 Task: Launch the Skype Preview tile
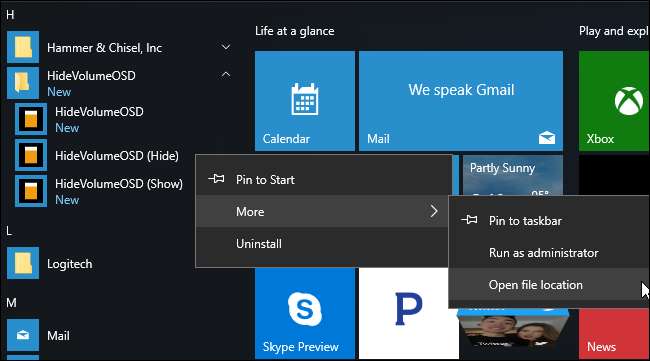coord(305,313)
